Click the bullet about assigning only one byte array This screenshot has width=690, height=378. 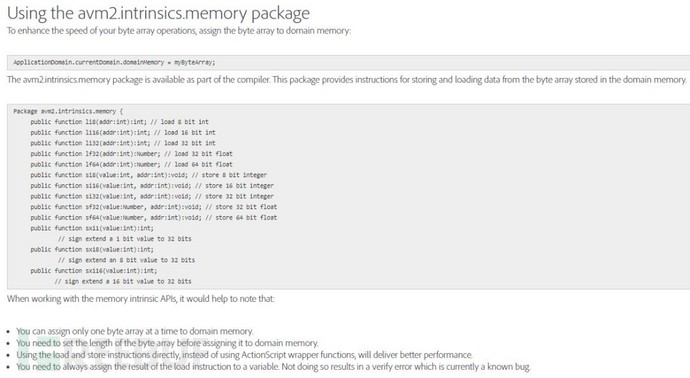tap(135, 331)
